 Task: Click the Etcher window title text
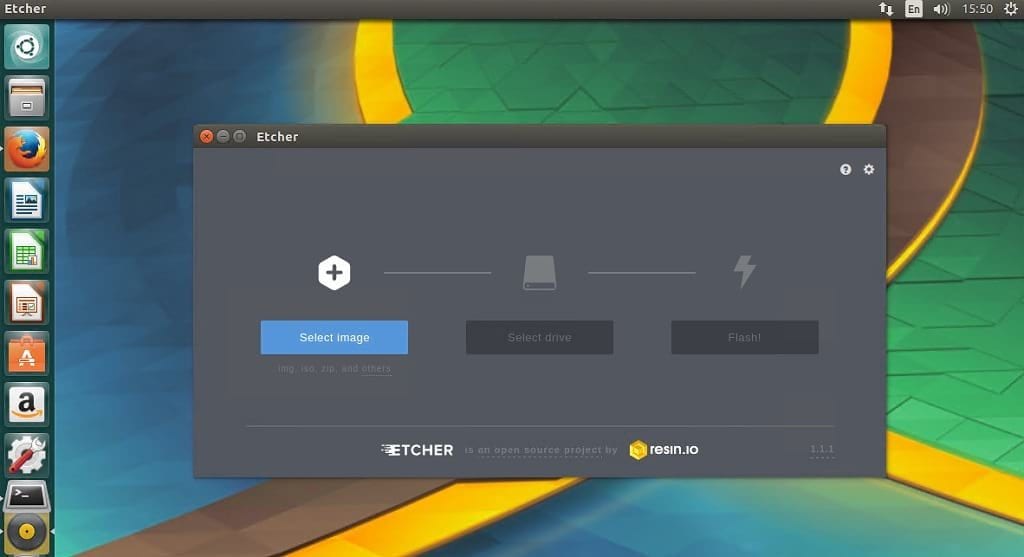277,136
